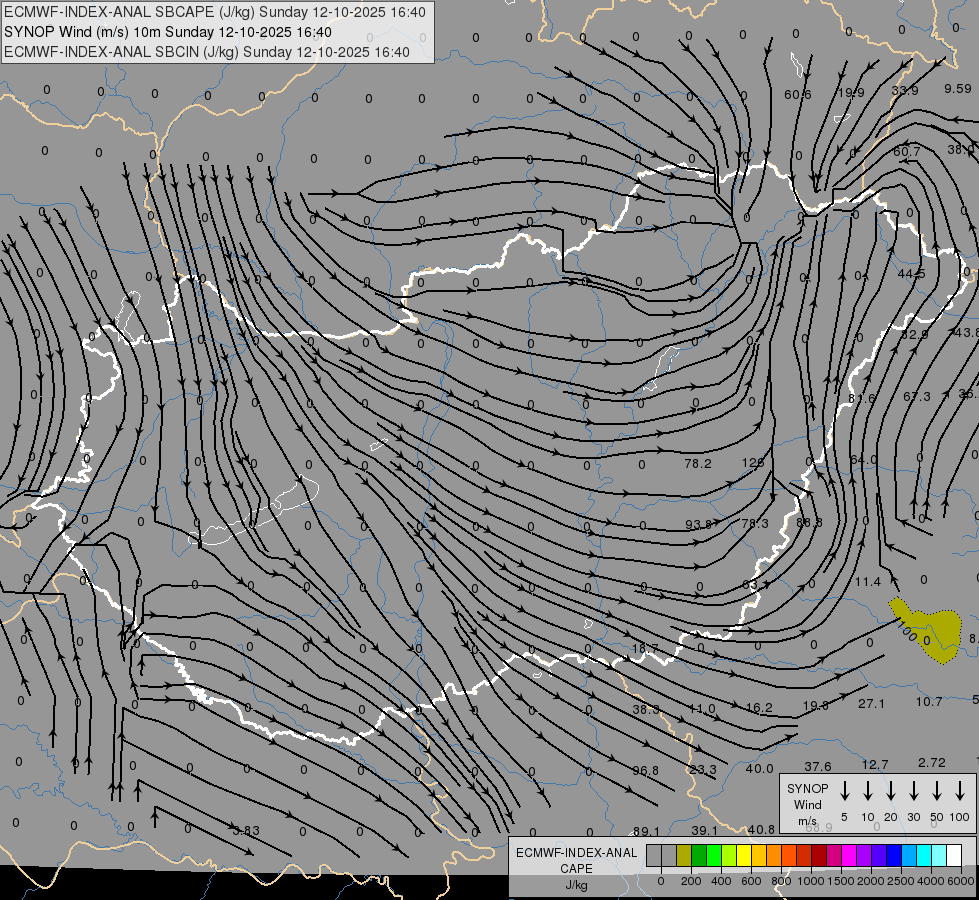Viewport: 979px width, 900px height.
Task: Click the 27.1 CAPE value on map
Action: tap(871, 703)
